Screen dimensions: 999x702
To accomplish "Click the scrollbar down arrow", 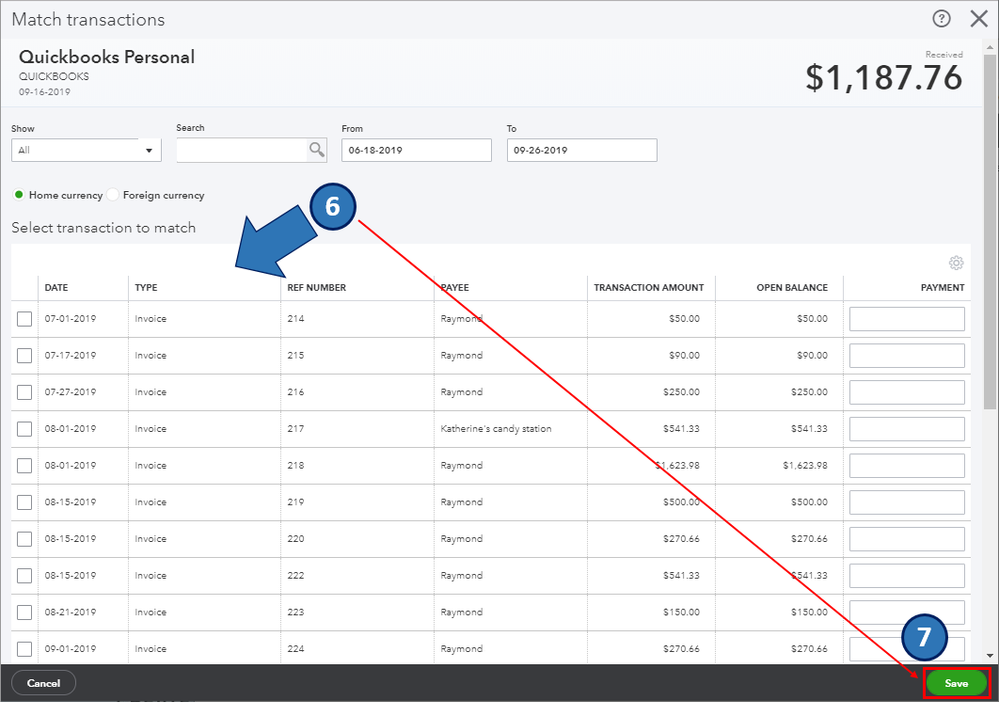I will (x=989, y=655).
